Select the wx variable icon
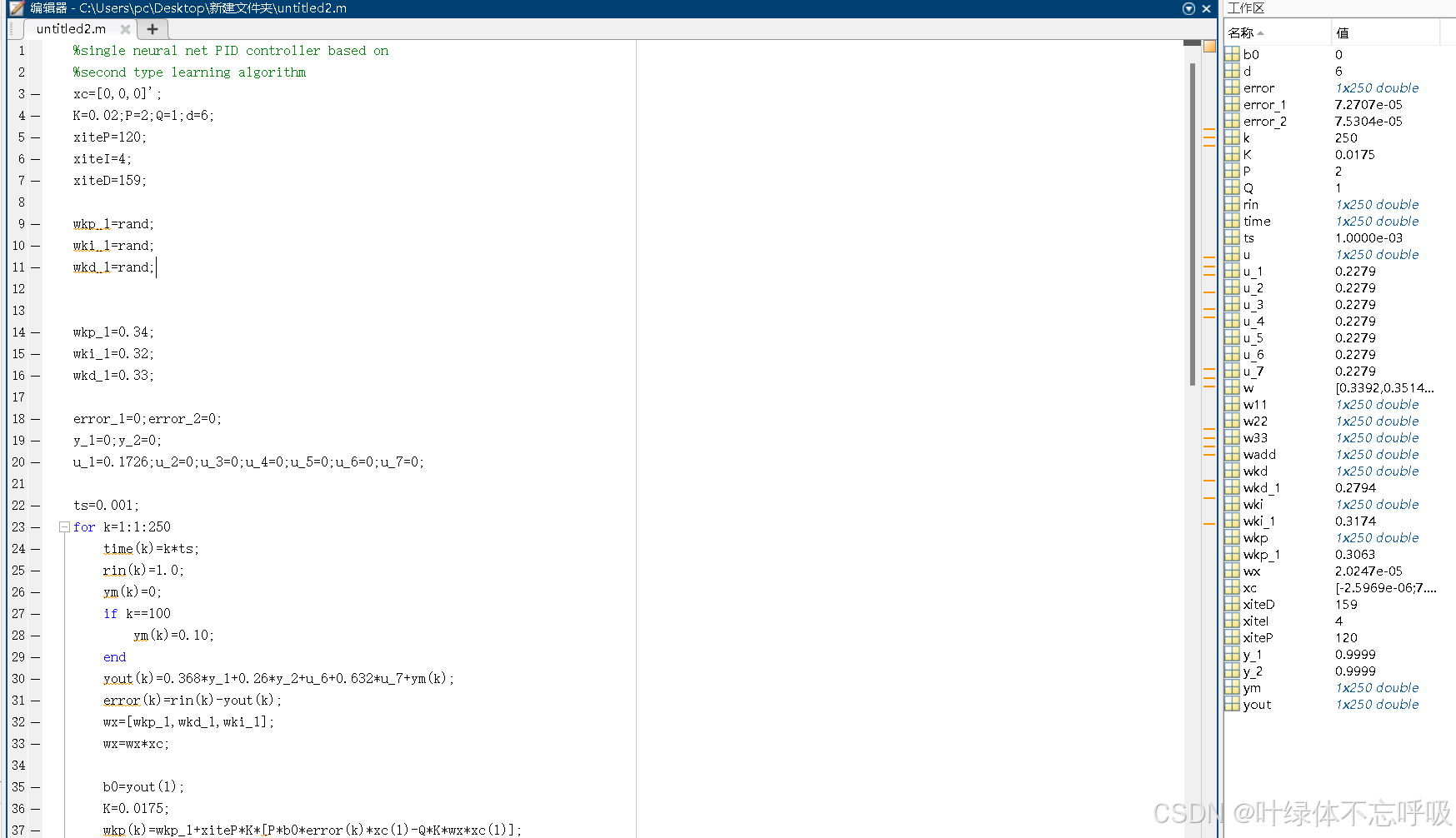 pyautogui.click(x=1232, y=571)
